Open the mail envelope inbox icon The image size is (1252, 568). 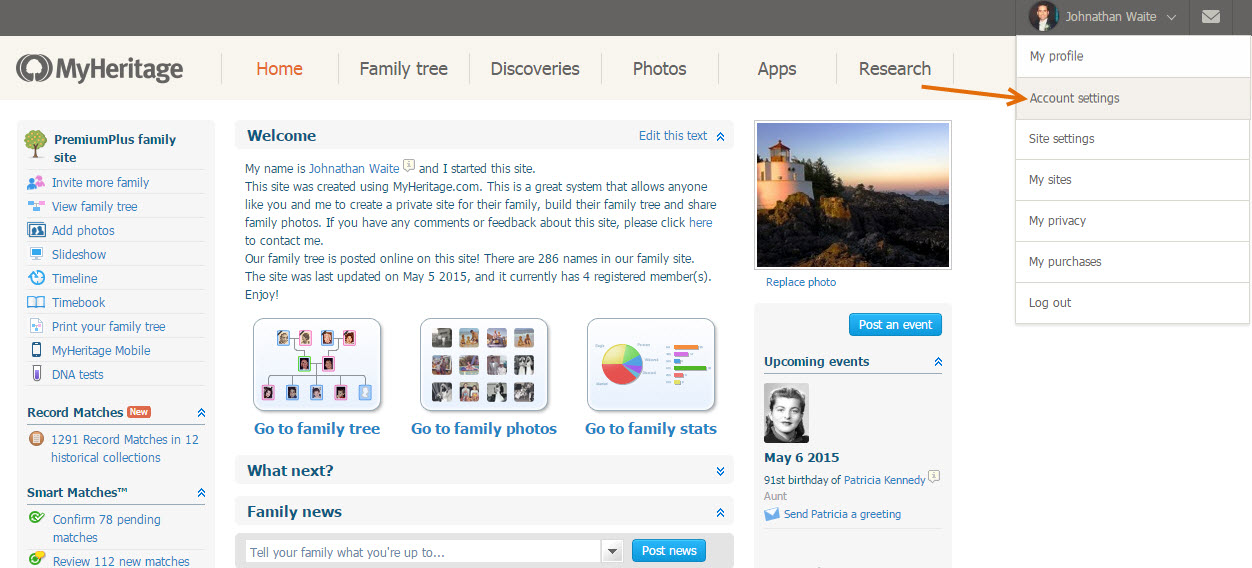[x=1210, y=17]
